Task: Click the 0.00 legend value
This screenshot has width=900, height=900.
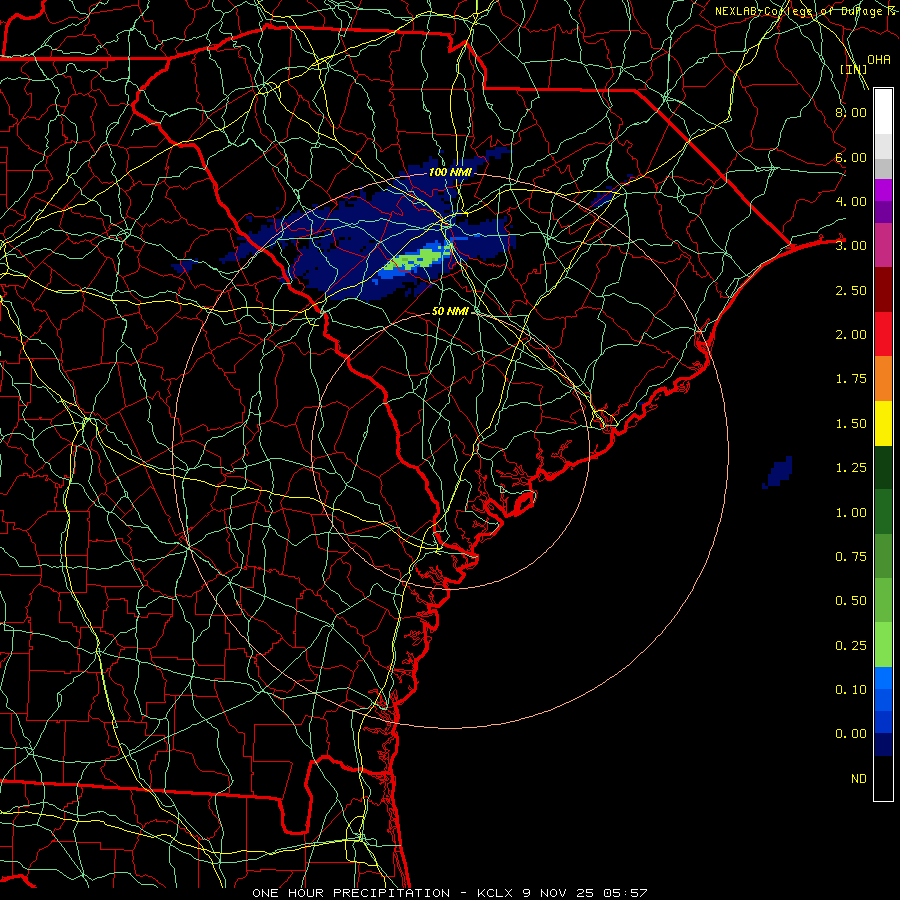Action: pos(851,734)
